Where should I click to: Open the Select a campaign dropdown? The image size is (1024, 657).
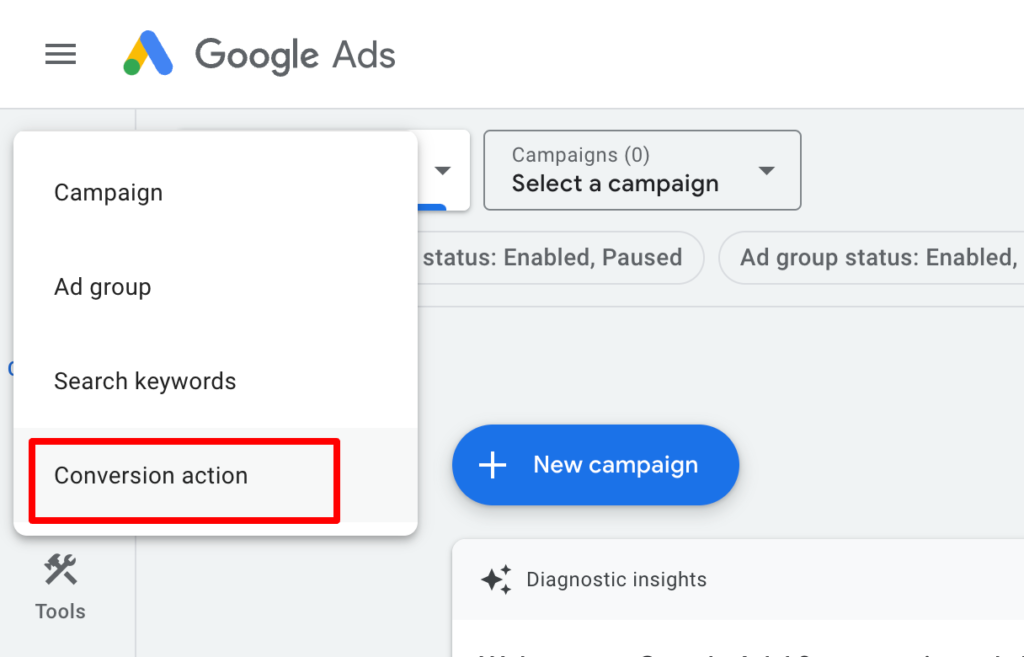(642, 170)
